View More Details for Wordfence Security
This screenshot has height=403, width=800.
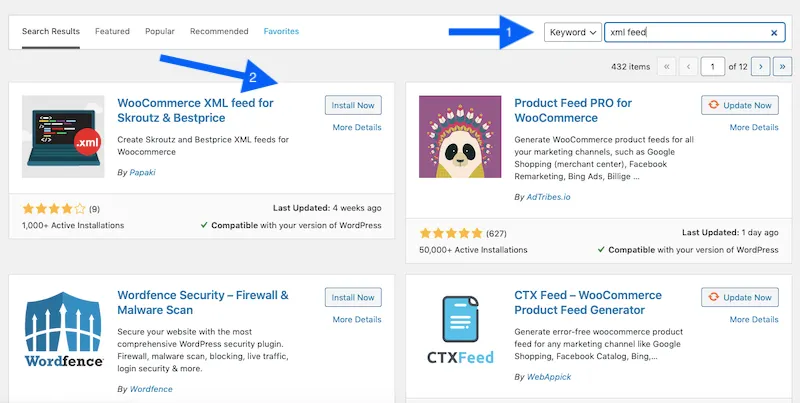point(357,319)
